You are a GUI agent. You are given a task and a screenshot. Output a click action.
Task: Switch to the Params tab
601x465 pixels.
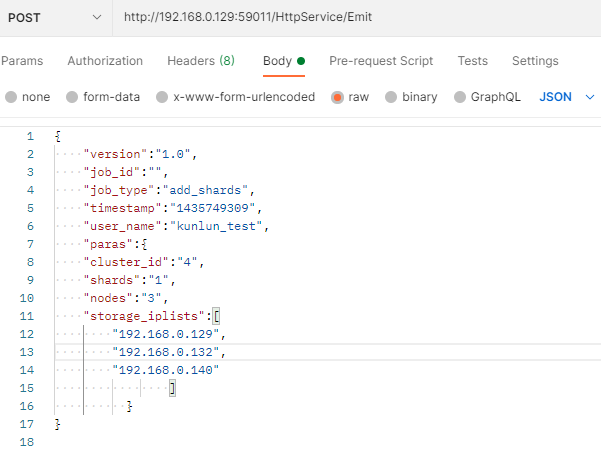[22, 61]
